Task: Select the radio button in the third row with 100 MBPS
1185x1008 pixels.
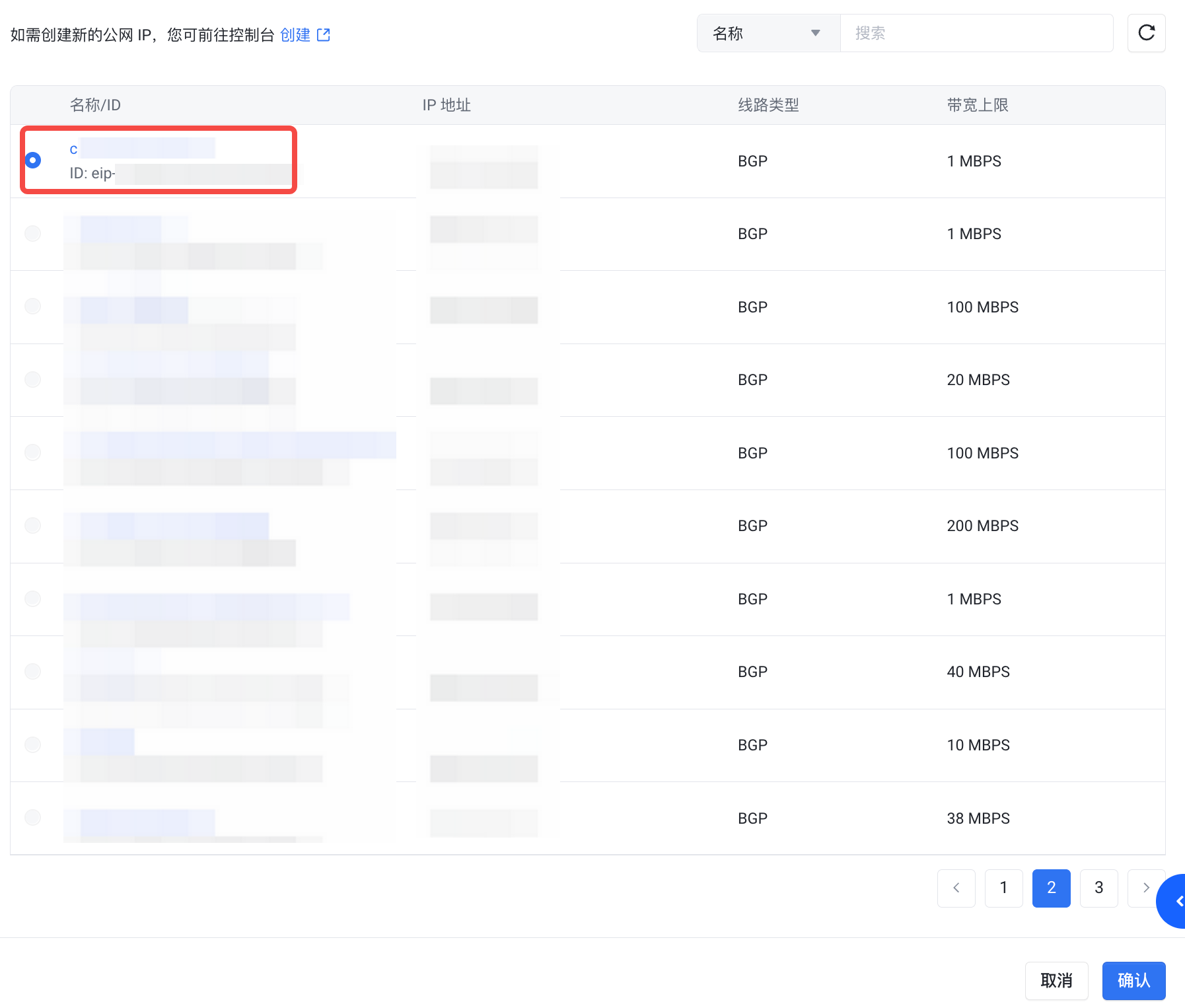Action: (x=33, y=306)
